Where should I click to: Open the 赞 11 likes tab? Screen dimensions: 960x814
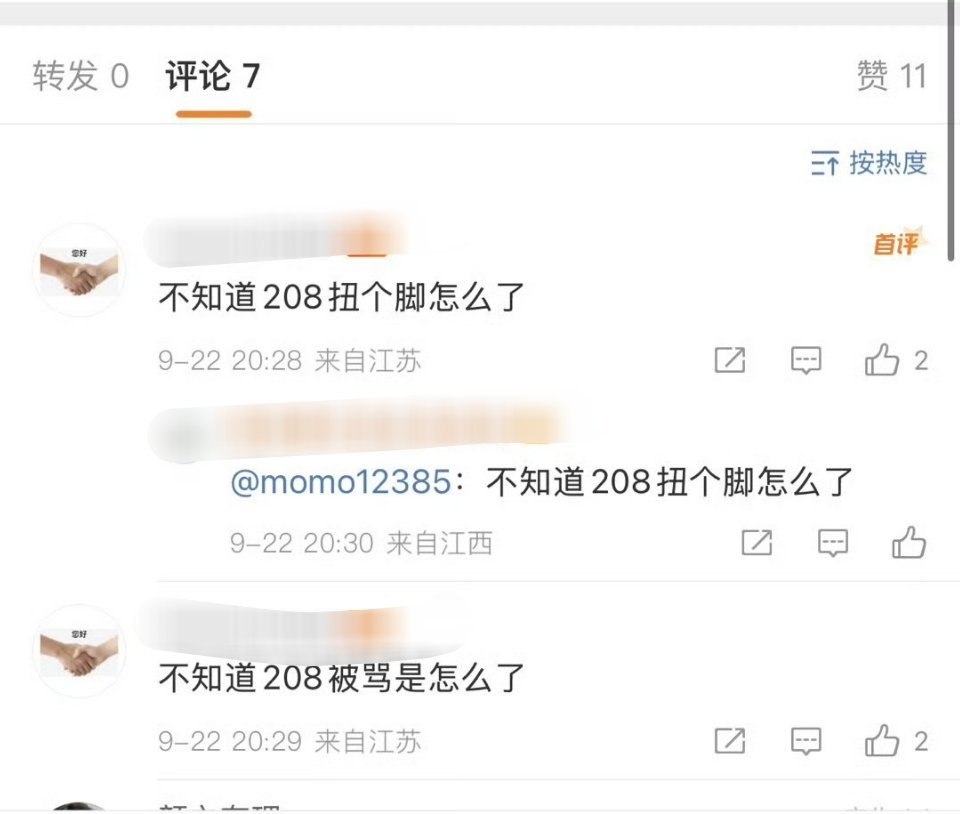tap(891, 77)
